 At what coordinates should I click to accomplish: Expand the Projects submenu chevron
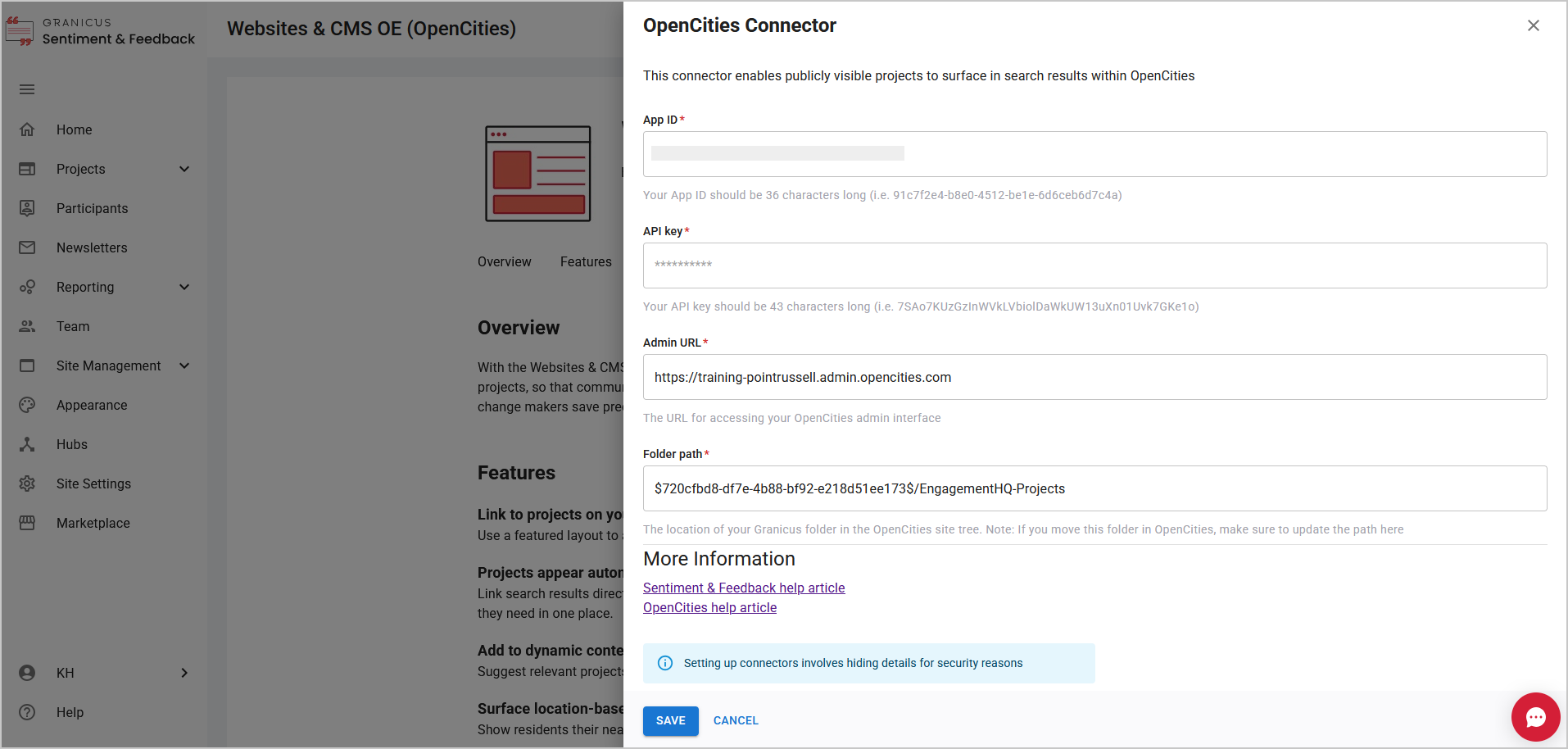tap(184, 169)
